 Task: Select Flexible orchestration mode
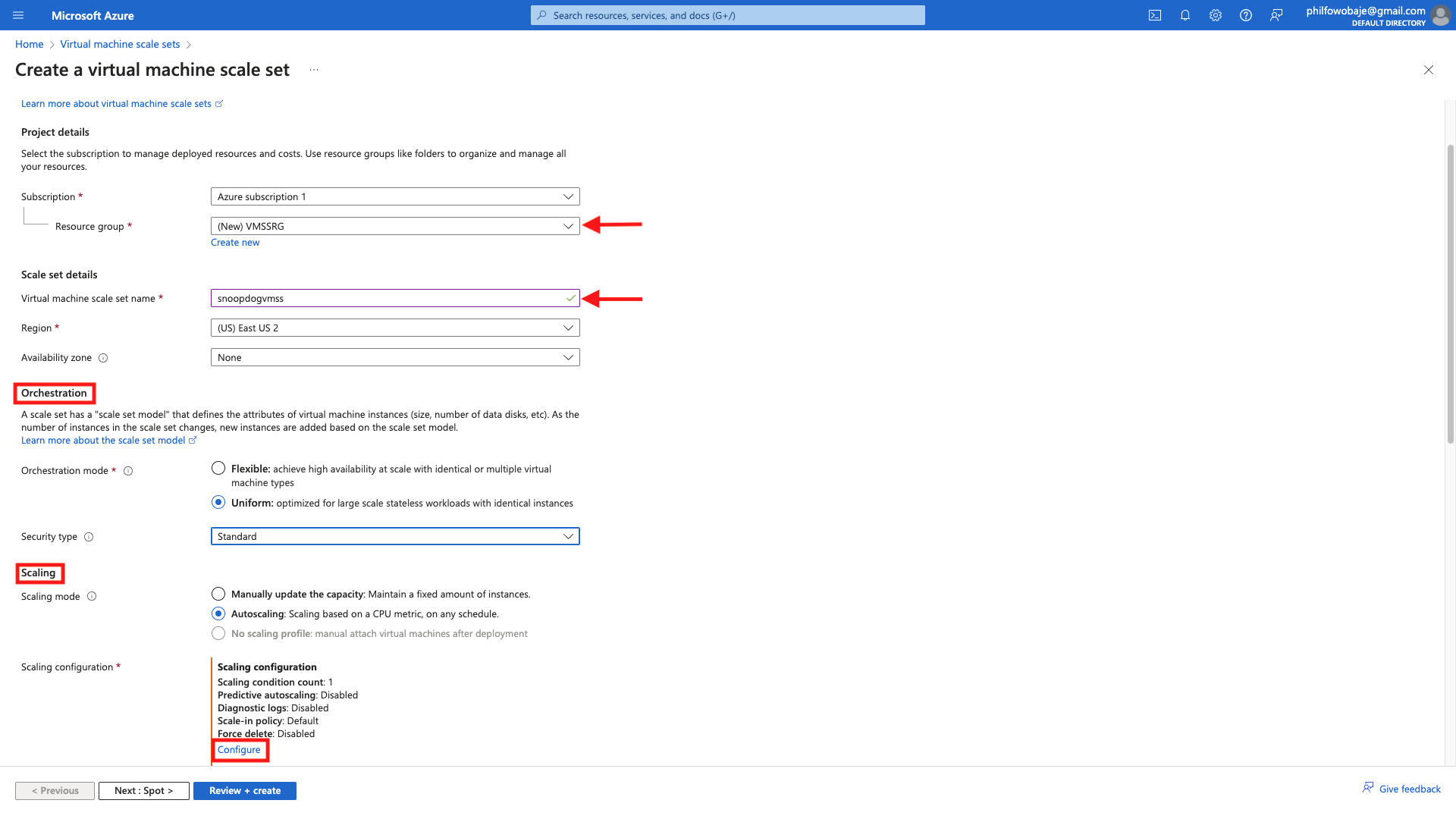point(218,469)
